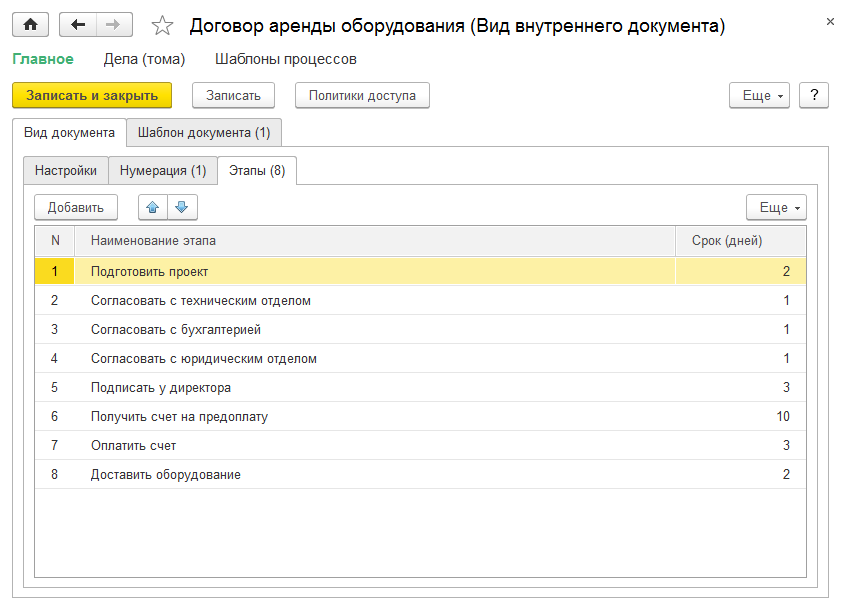Open help via question mark button
The image size is (848, 610).
pos(814,96)
